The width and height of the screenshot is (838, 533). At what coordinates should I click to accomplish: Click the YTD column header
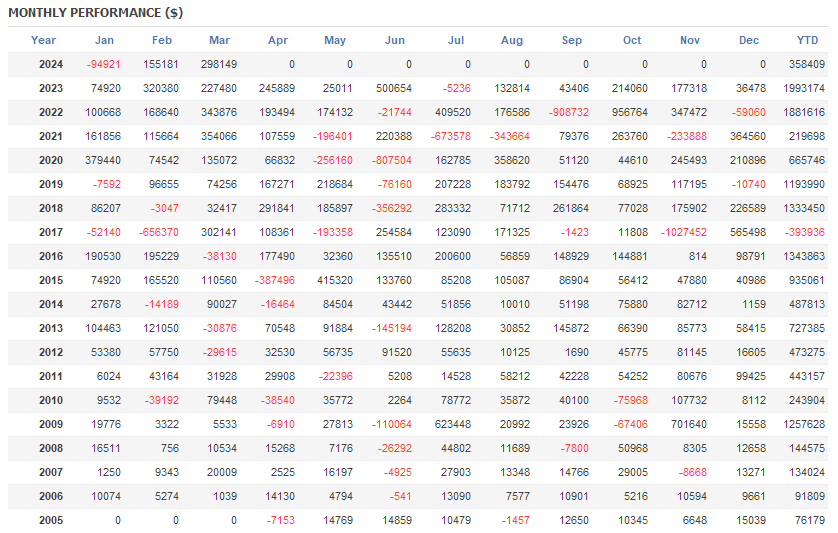point(808,40)
